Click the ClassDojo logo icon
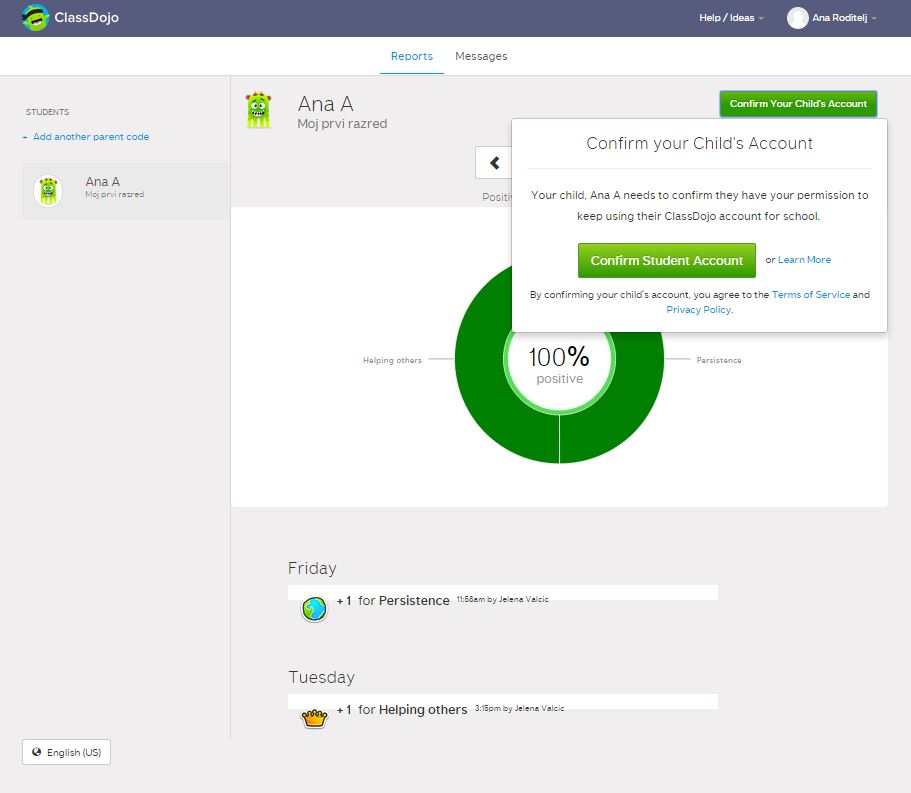Screen dimensions: 911x793 pos(35,18)
